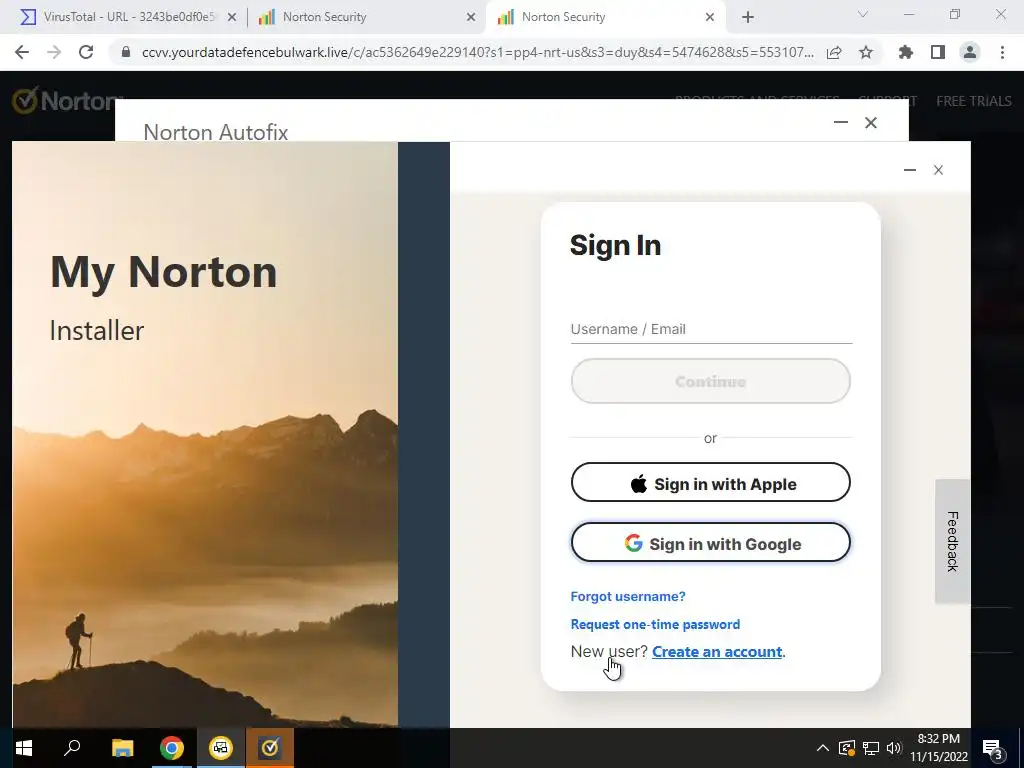Open a new browser tab

(748, 17)
